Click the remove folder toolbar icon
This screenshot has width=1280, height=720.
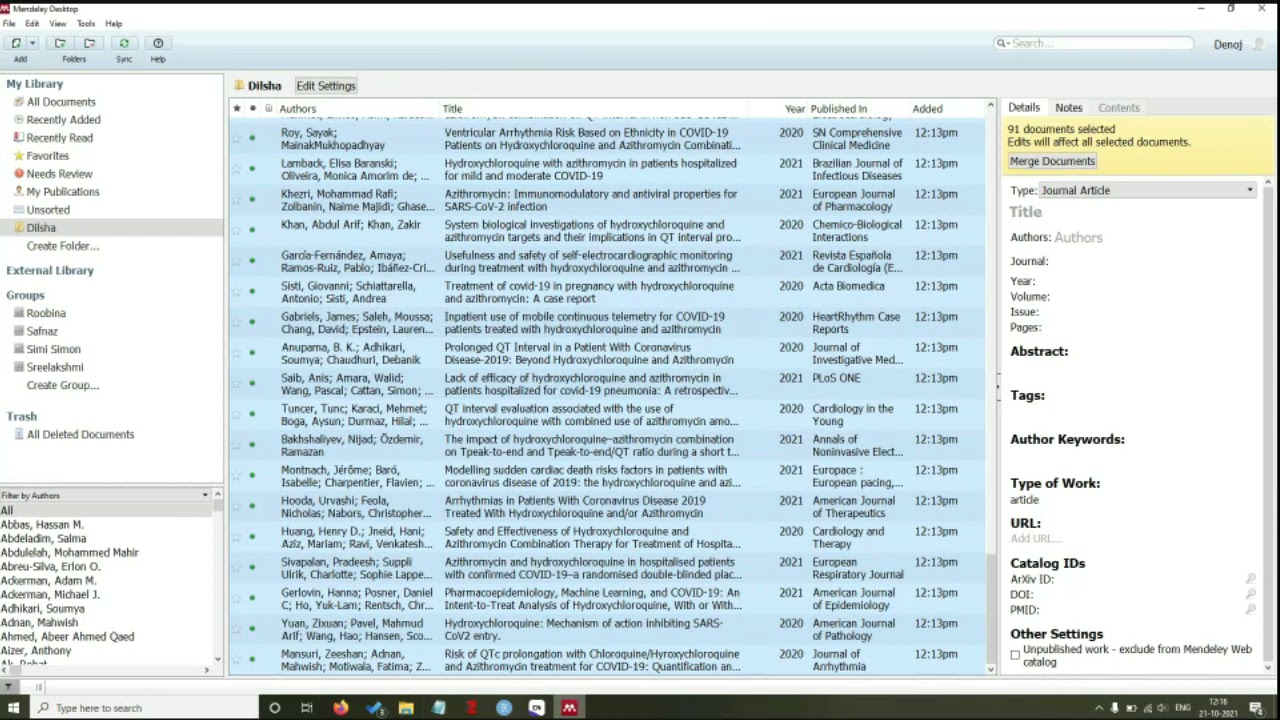(x=89, y=43)
